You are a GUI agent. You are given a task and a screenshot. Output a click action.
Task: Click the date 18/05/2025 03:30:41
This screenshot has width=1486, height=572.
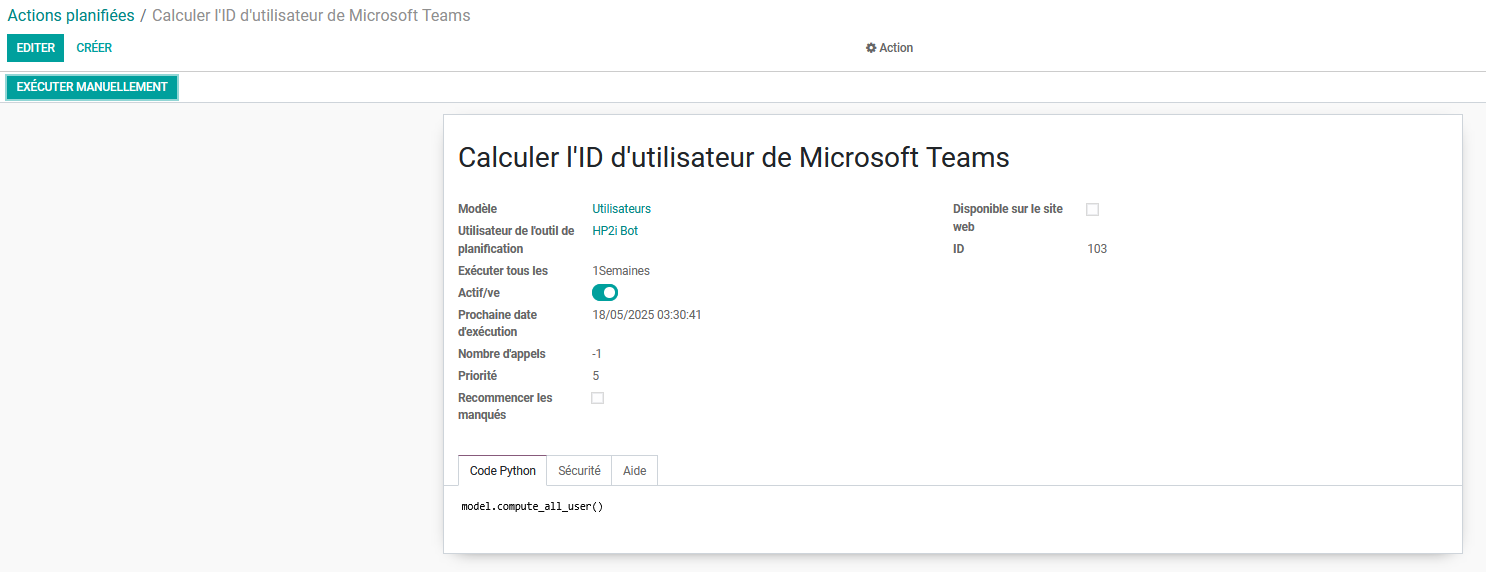click(x=647, y=315)
